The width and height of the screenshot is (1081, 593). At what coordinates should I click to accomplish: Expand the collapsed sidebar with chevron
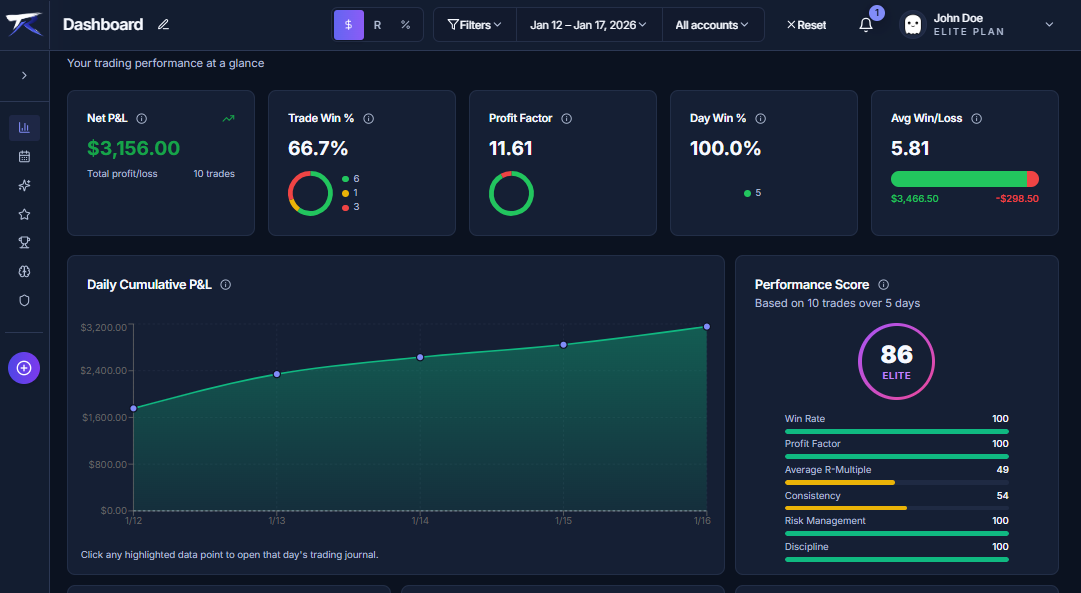[24, 76]
